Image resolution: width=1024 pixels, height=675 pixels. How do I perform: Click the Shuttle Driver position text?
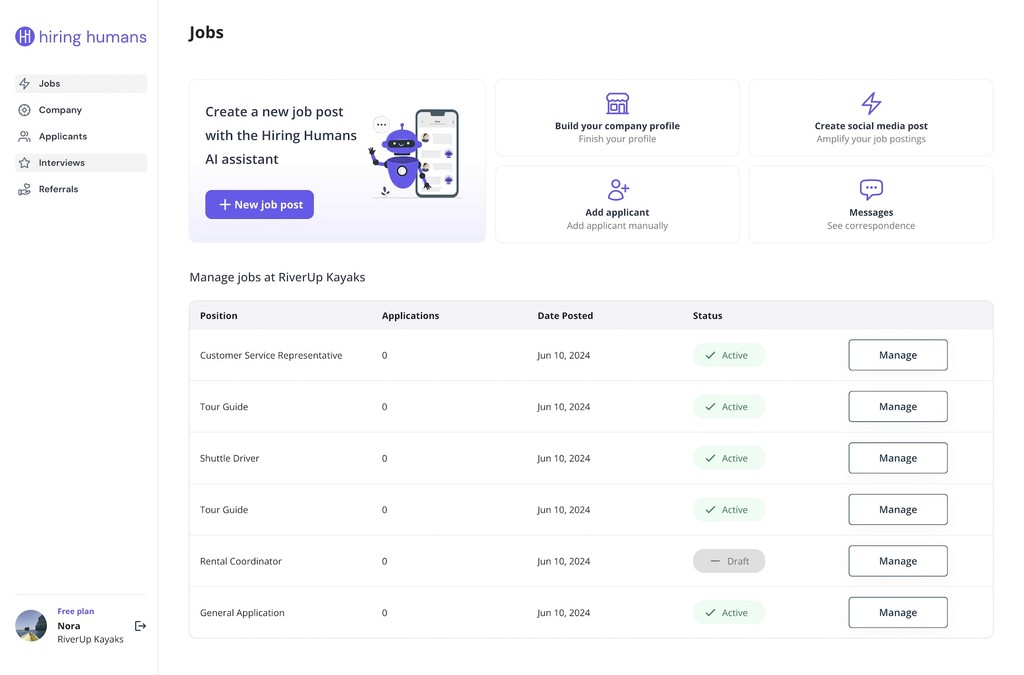(229, 458)
